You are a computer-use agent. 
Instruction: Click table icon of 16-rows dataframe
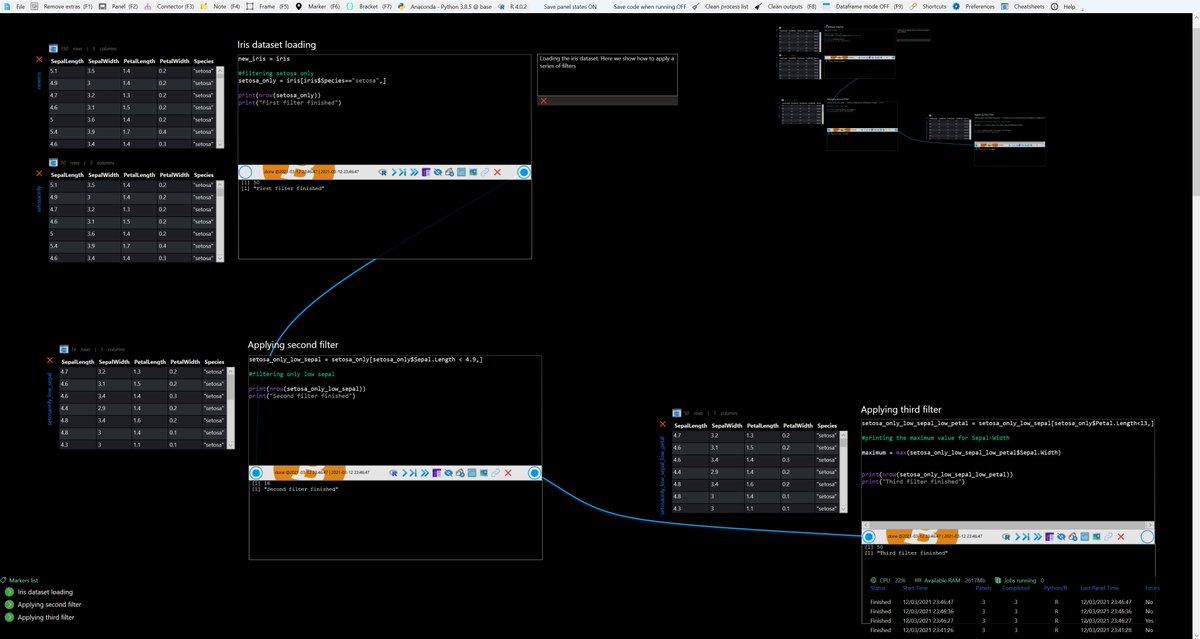pyautogui.click(x=64, y=349)
